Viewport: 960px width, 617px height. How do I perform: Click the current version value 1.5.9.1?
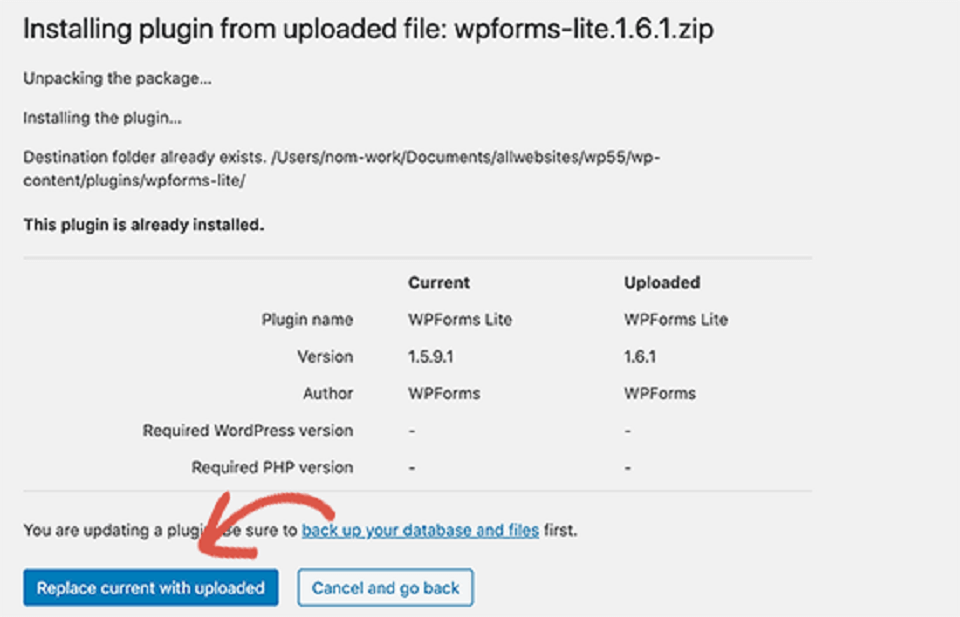431,357
